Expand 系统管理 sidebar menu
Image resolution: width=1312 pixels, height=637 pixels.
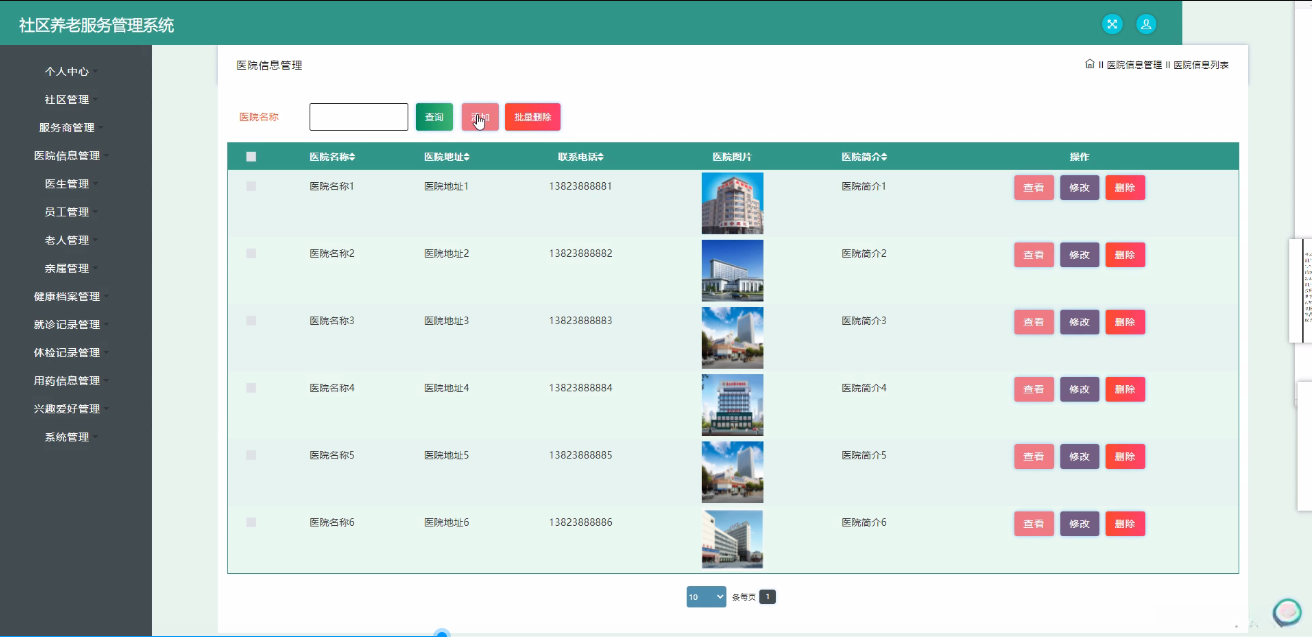(x=68, y=437)
